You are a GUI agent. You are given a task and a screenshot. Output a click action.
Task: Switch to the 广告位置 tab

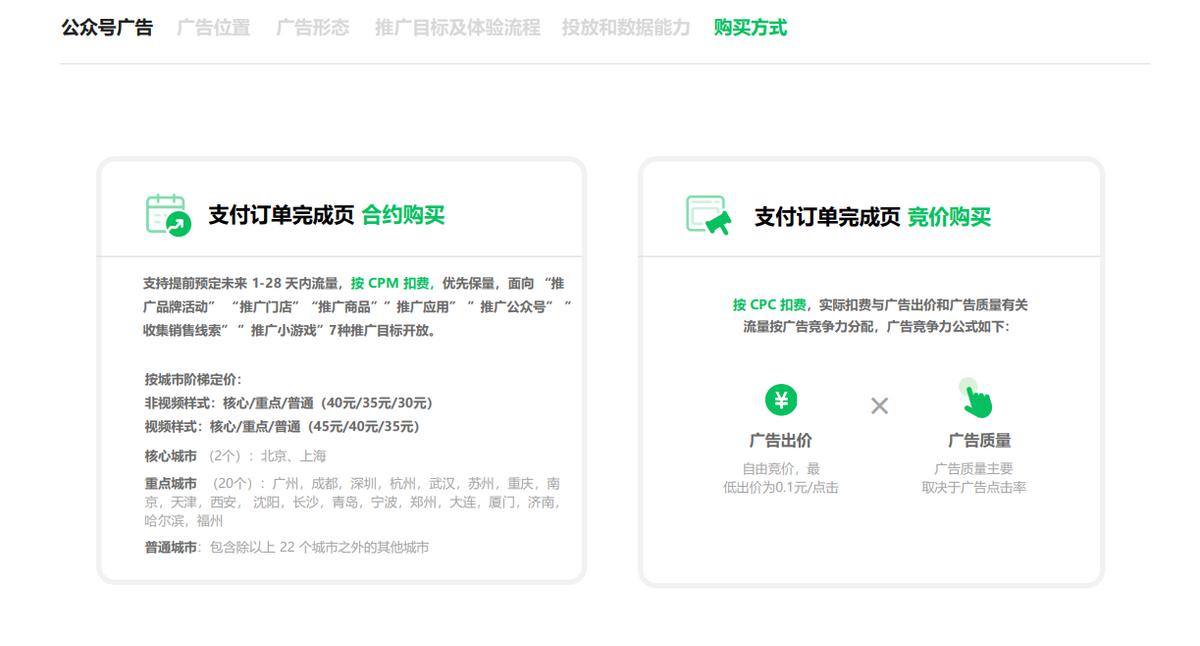tap(213, 29)
